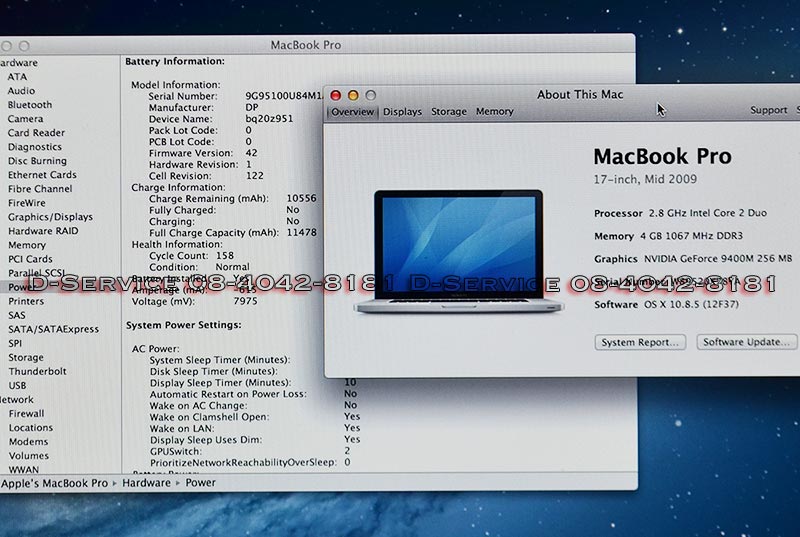Select Bluetooth in the sidebar
The width and height of the screenshot is (800, 537).
coord(30,105)
